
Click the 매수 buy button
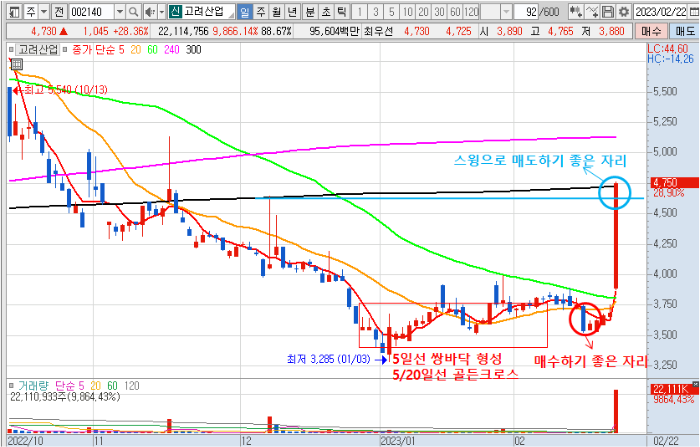(x=651, y=31)
